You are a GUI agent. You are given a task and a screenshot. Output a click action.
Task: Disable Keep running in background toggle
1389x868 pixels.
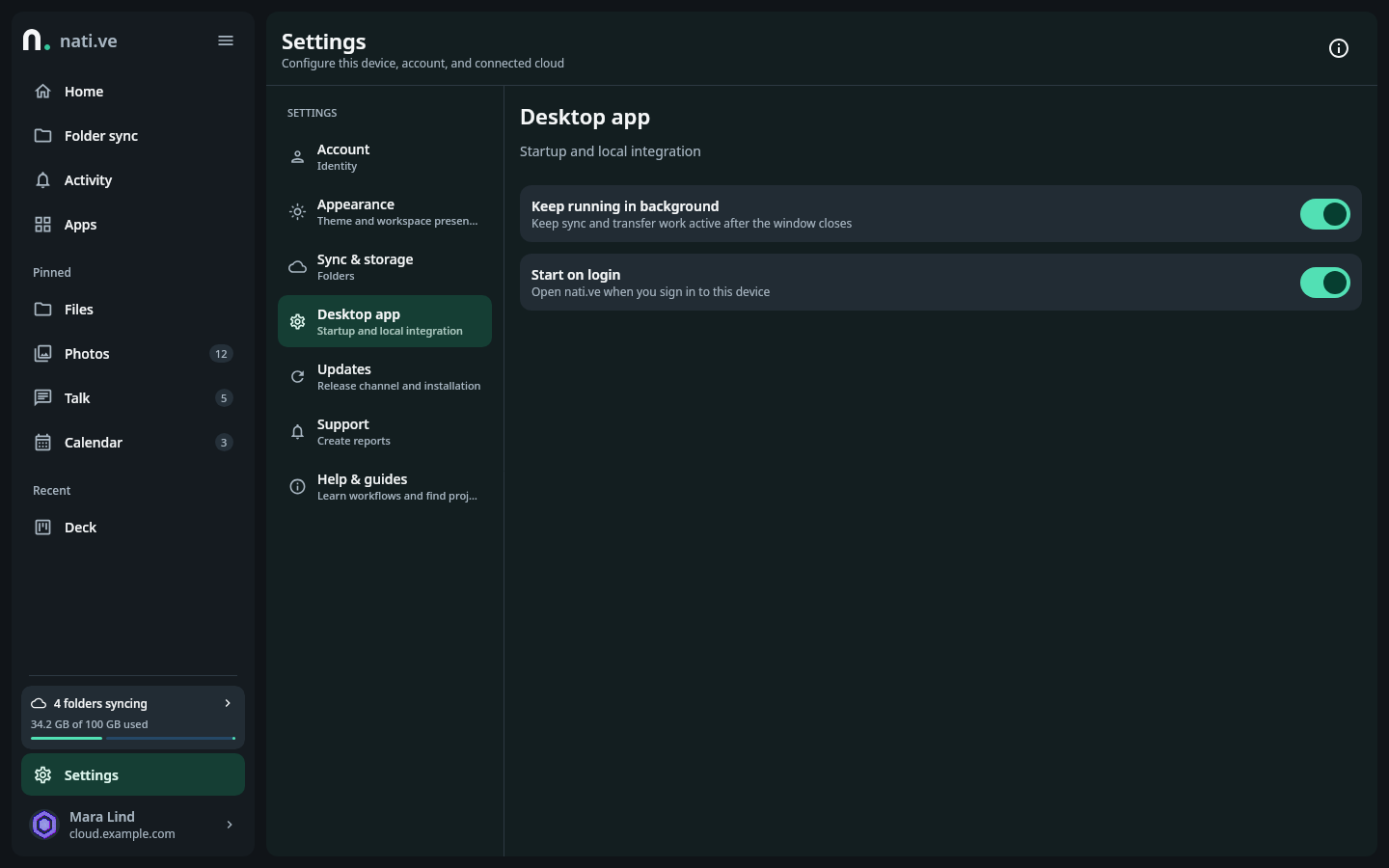pyautogui.click(x=1325, y=214)
